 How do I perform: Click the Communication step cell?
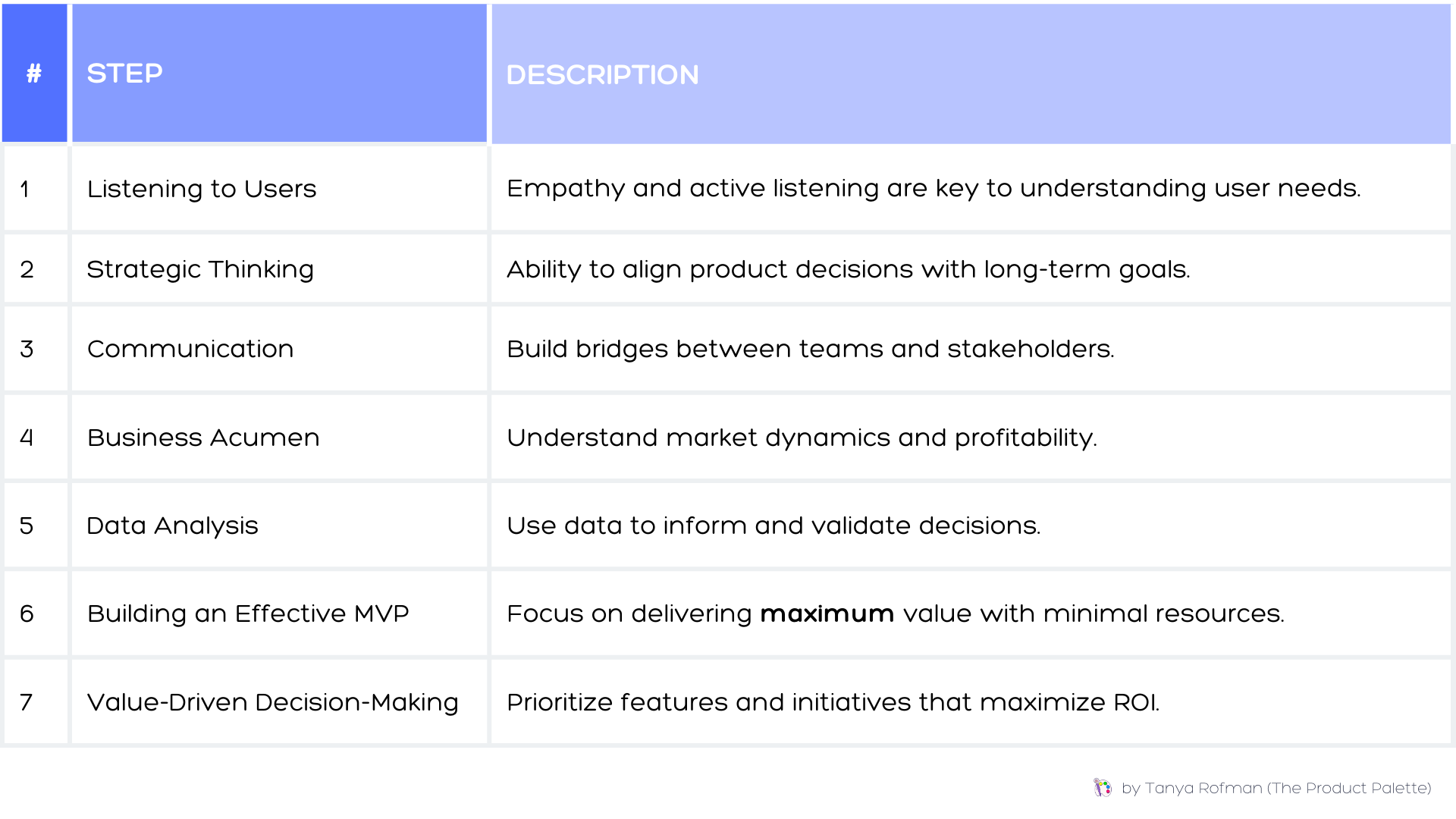click(x=190, y=349)
